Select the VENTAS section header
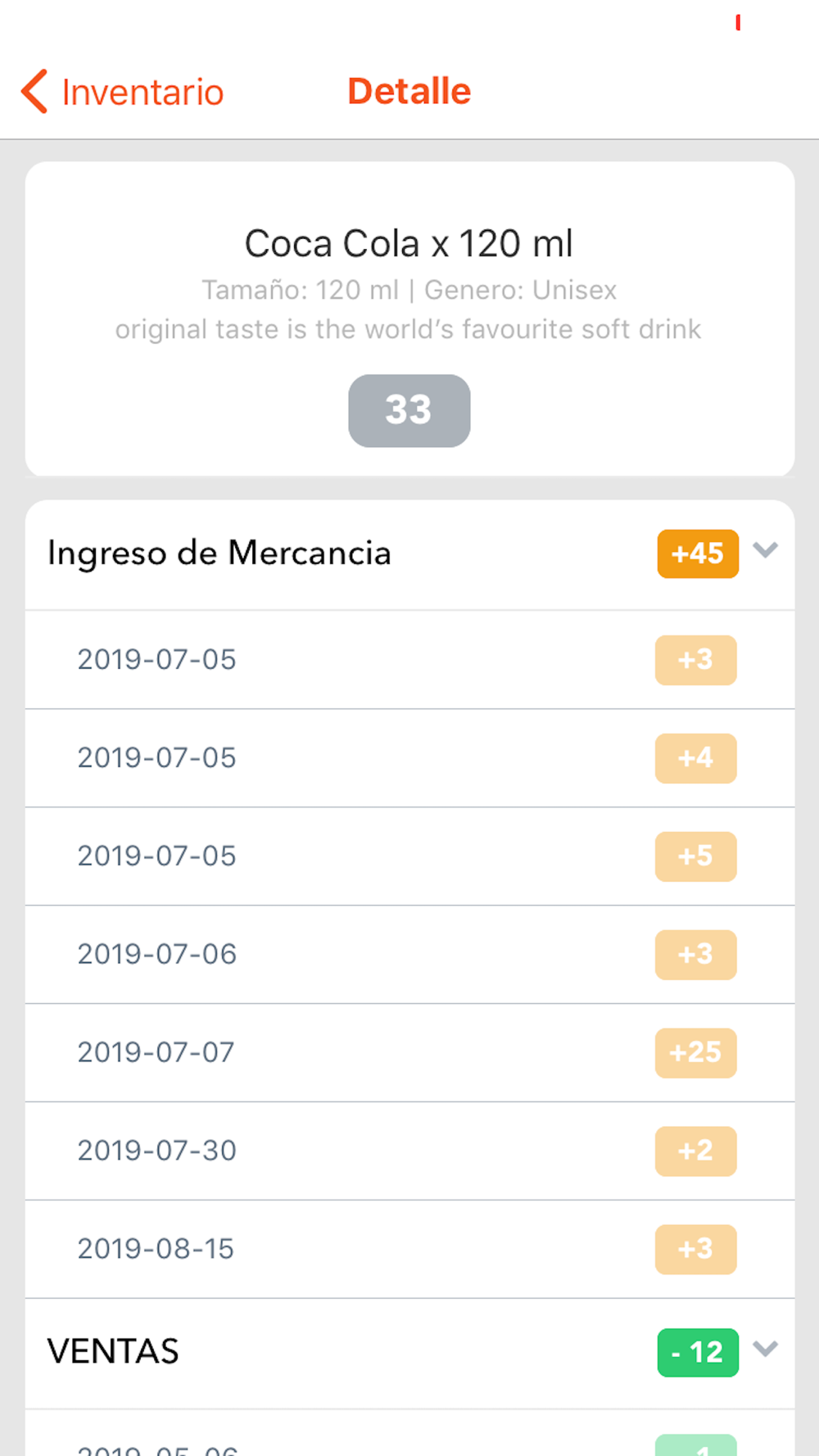The width and height of the screenshot is (819, 1456). click(x=113, y=1352)
